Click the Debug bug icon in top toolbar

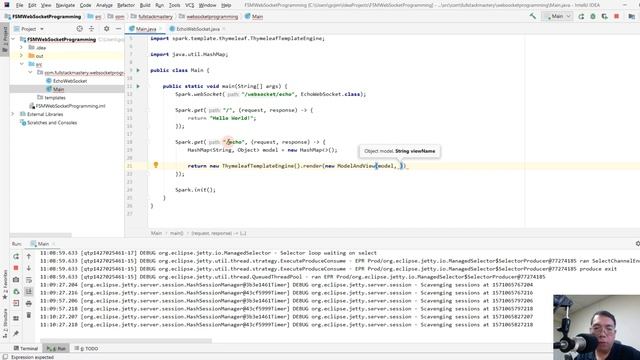click(x=593, y=16)
